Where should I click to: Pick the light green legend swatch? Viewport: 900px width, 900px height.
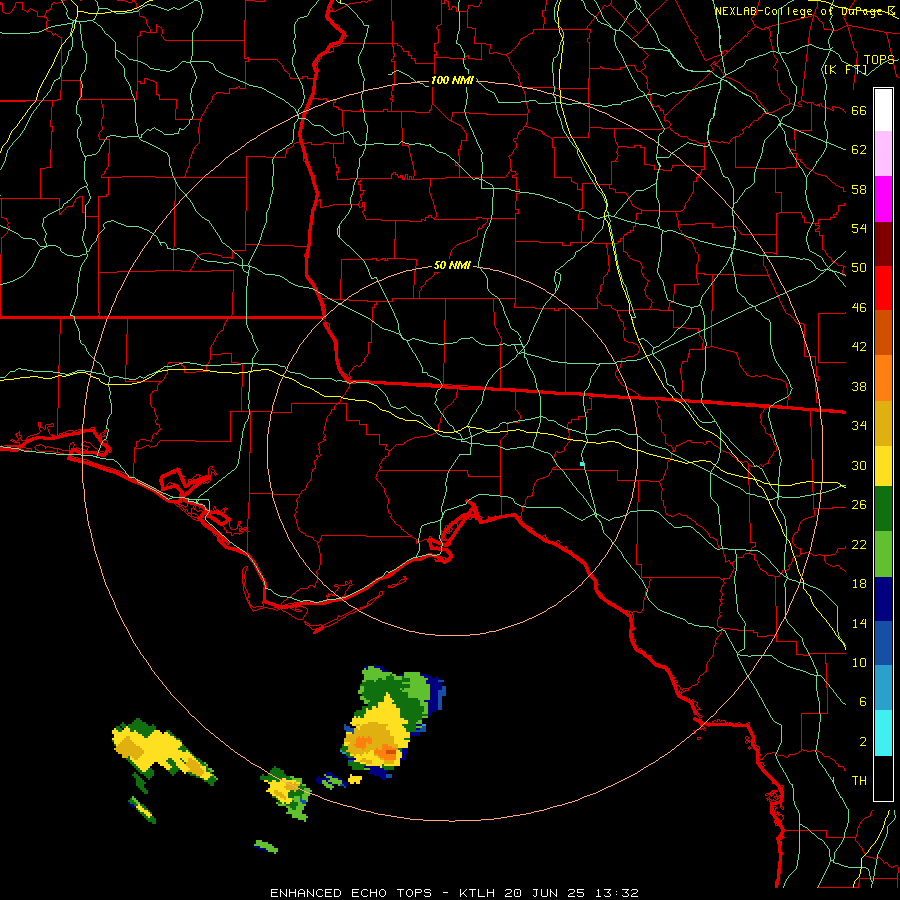[883, 553]
